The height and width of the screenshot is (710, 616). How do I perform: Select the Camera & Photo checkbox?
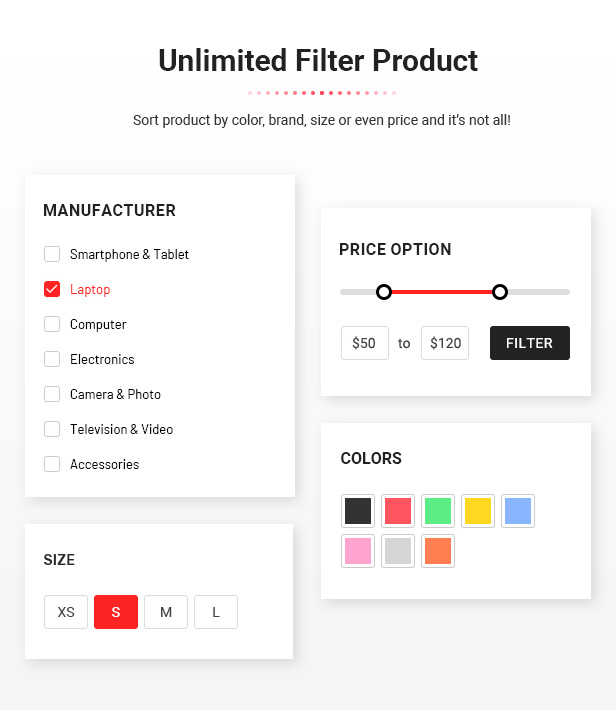point(52,394)
